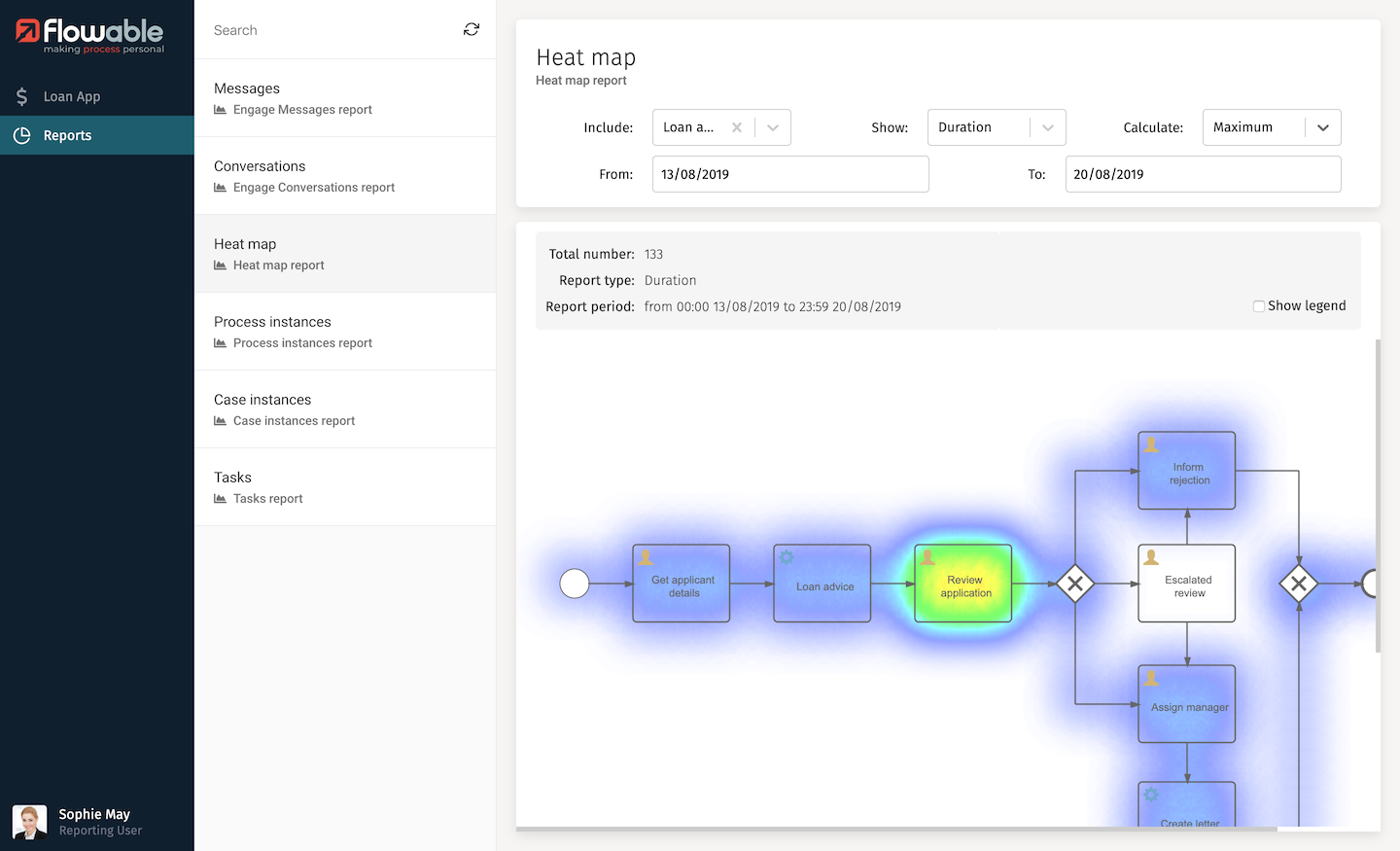Screen dimensions: 1400x851
Task: Enable the Show legend checkbox
Action: tap(1259, 306)
